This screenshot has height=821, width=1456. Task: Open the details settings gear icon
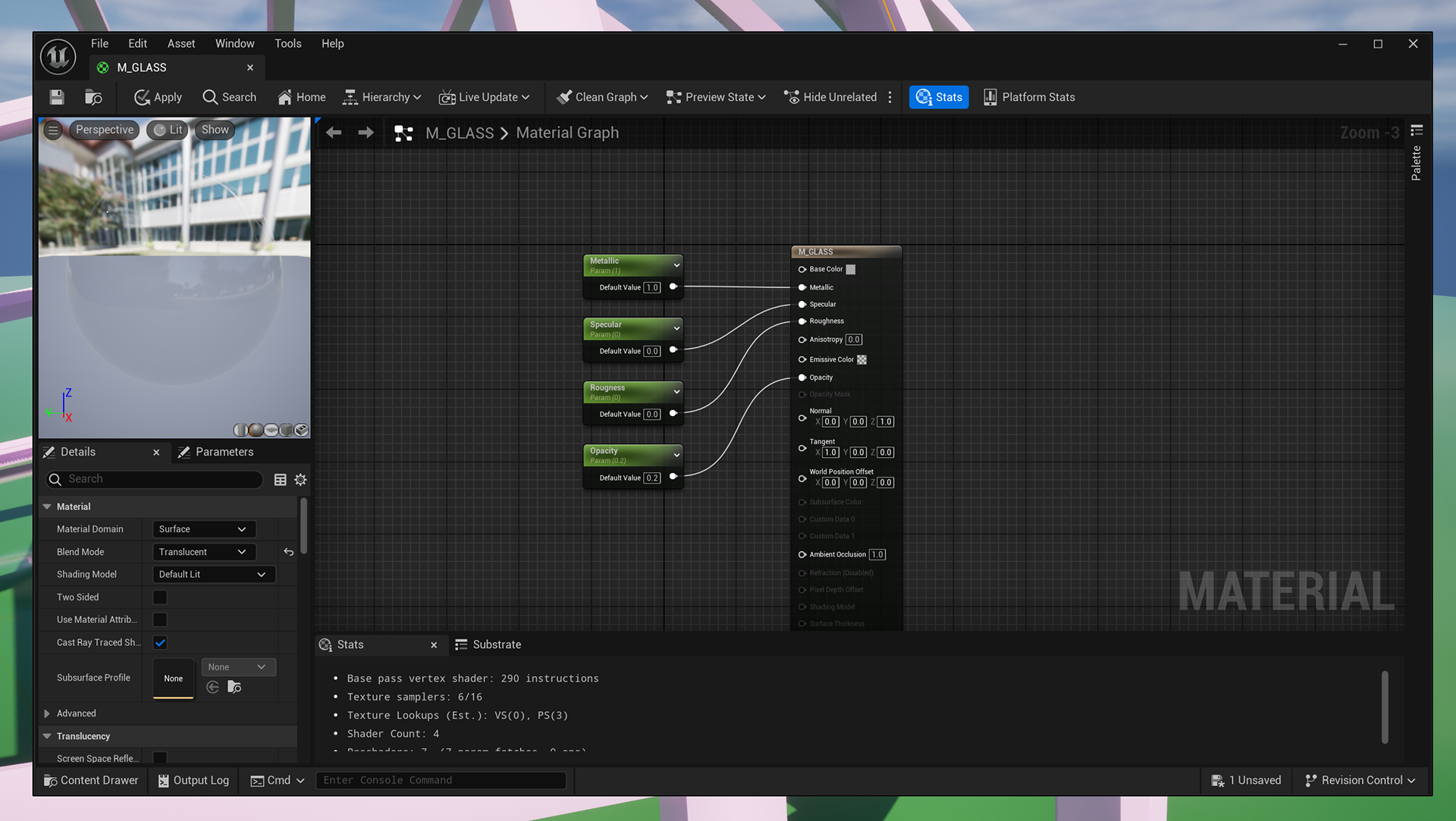[x=300, y=479]
